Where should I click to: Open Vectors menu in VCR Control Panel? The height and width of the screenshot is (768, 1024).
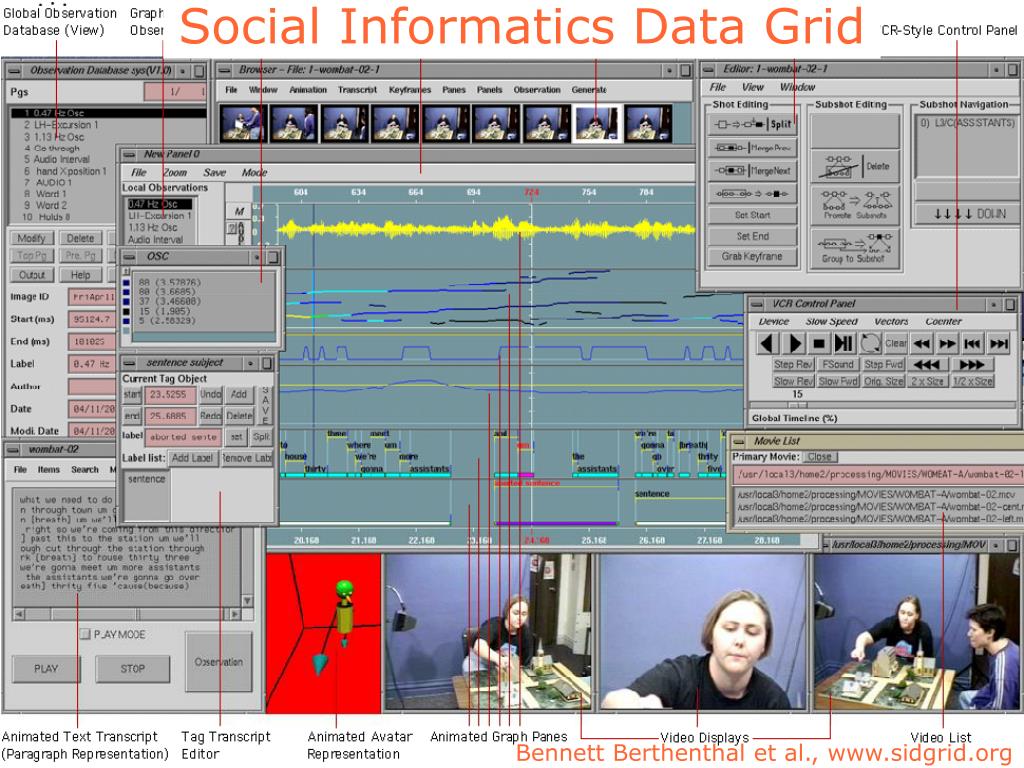tap(891, 321)
